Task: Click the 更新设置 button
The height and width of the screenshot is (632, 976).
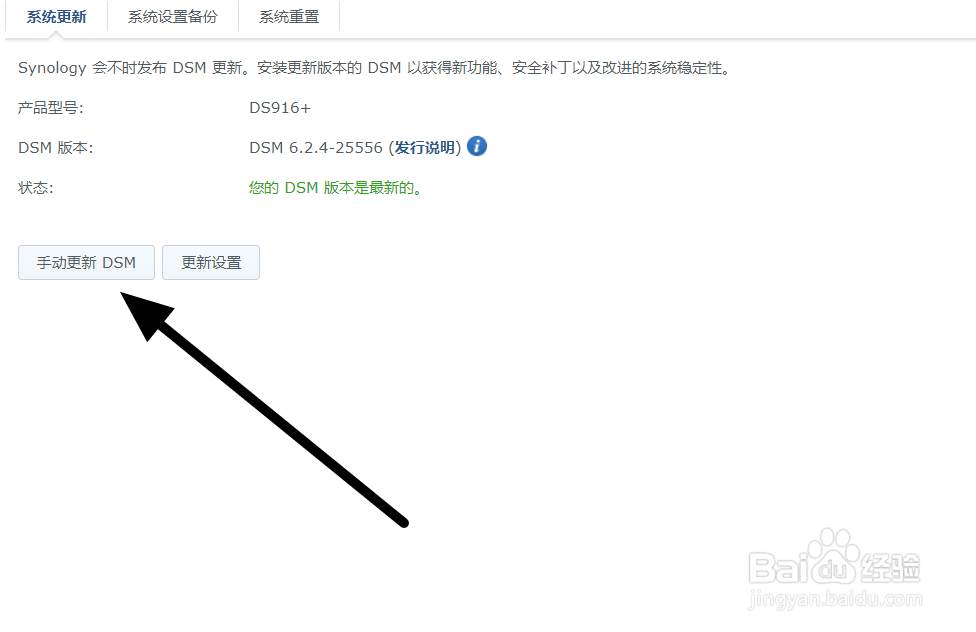Action: tap(211, 263)
